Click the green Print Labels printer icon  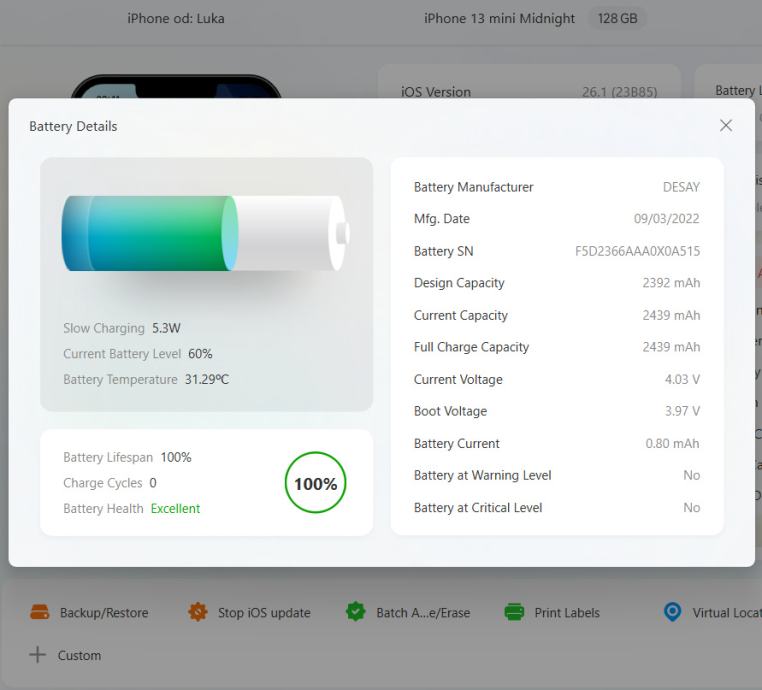pyautogui.click(x=514, y=612)
